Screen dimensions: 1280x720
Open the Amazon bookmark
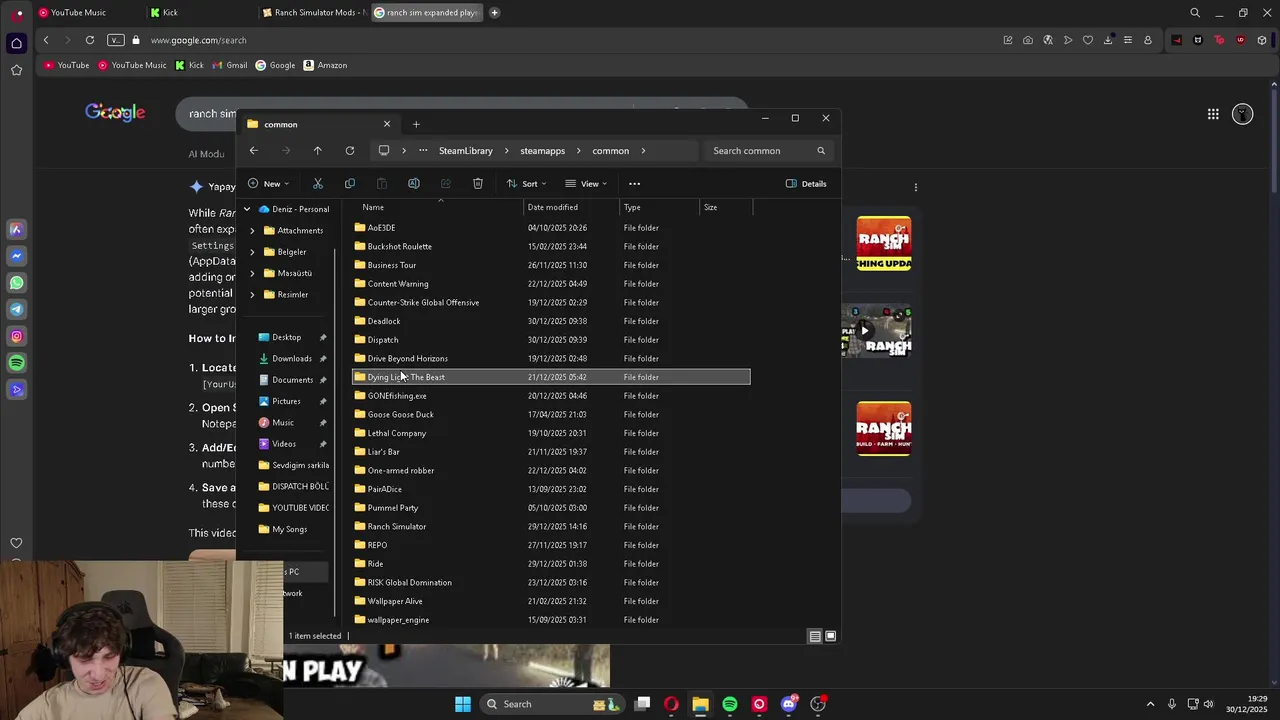[325, 65]
